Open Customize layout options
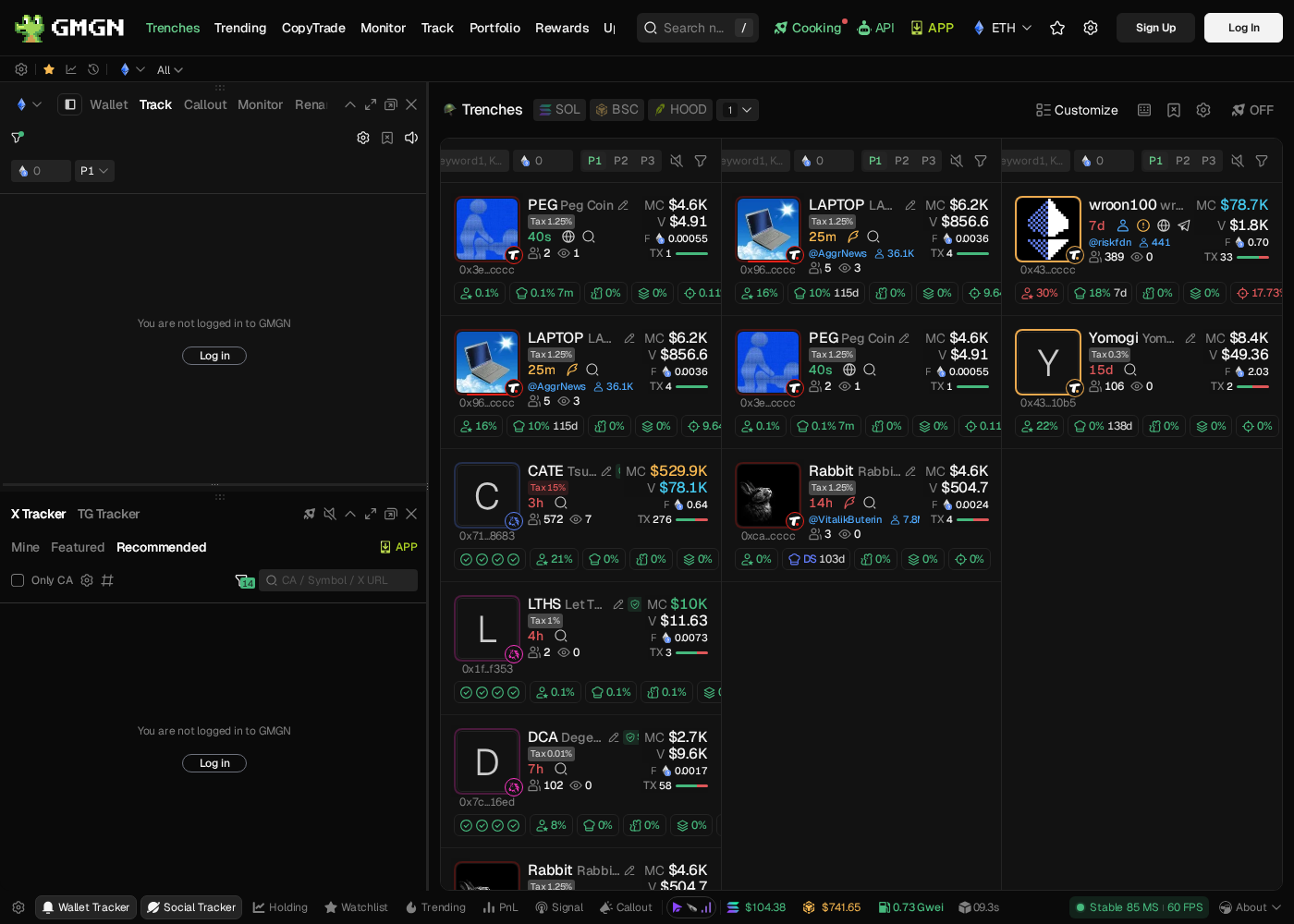The height and width of the screenshot is (924, 1294). point(1077,110)
